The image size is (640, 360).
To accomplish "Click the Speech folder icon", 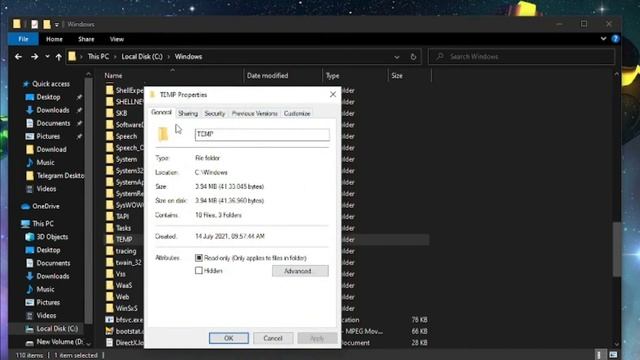I will pyautogui.click(x=109, y=136).
